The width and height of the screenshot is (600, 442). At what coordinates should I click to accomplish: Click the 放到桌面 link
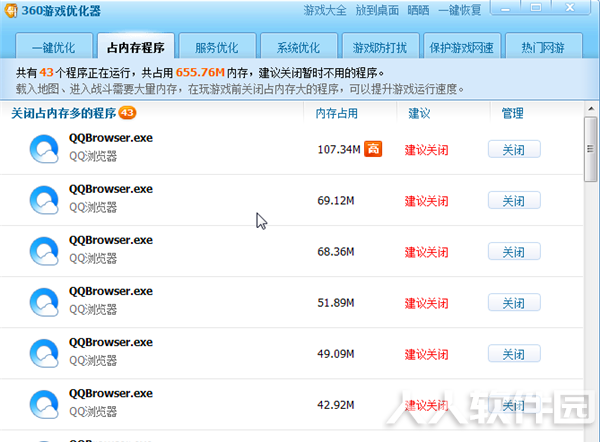[x=377, y=10]
